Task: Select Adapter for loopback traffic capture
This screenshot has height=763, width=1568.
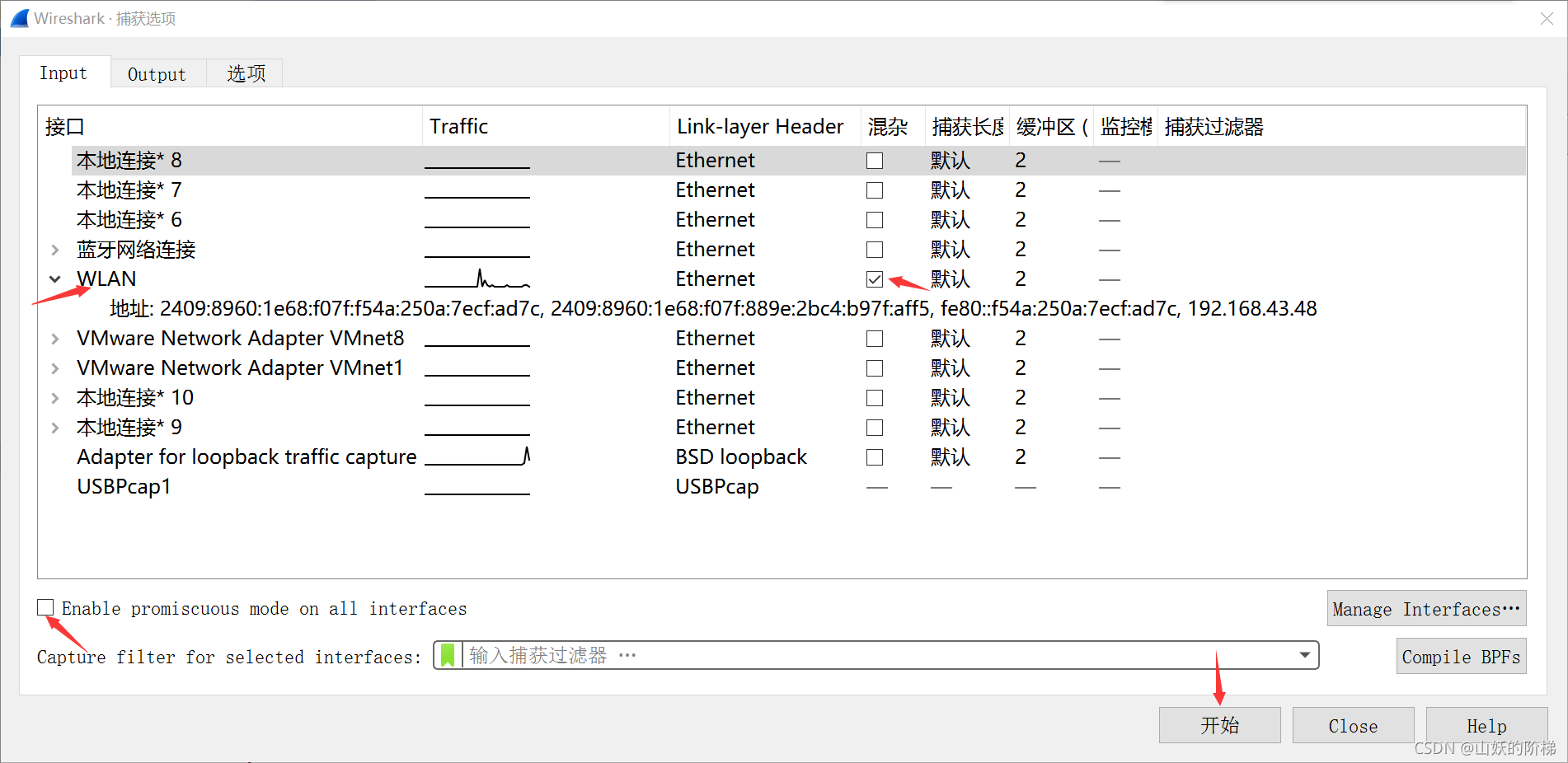Action: click(x=246, y=457)
